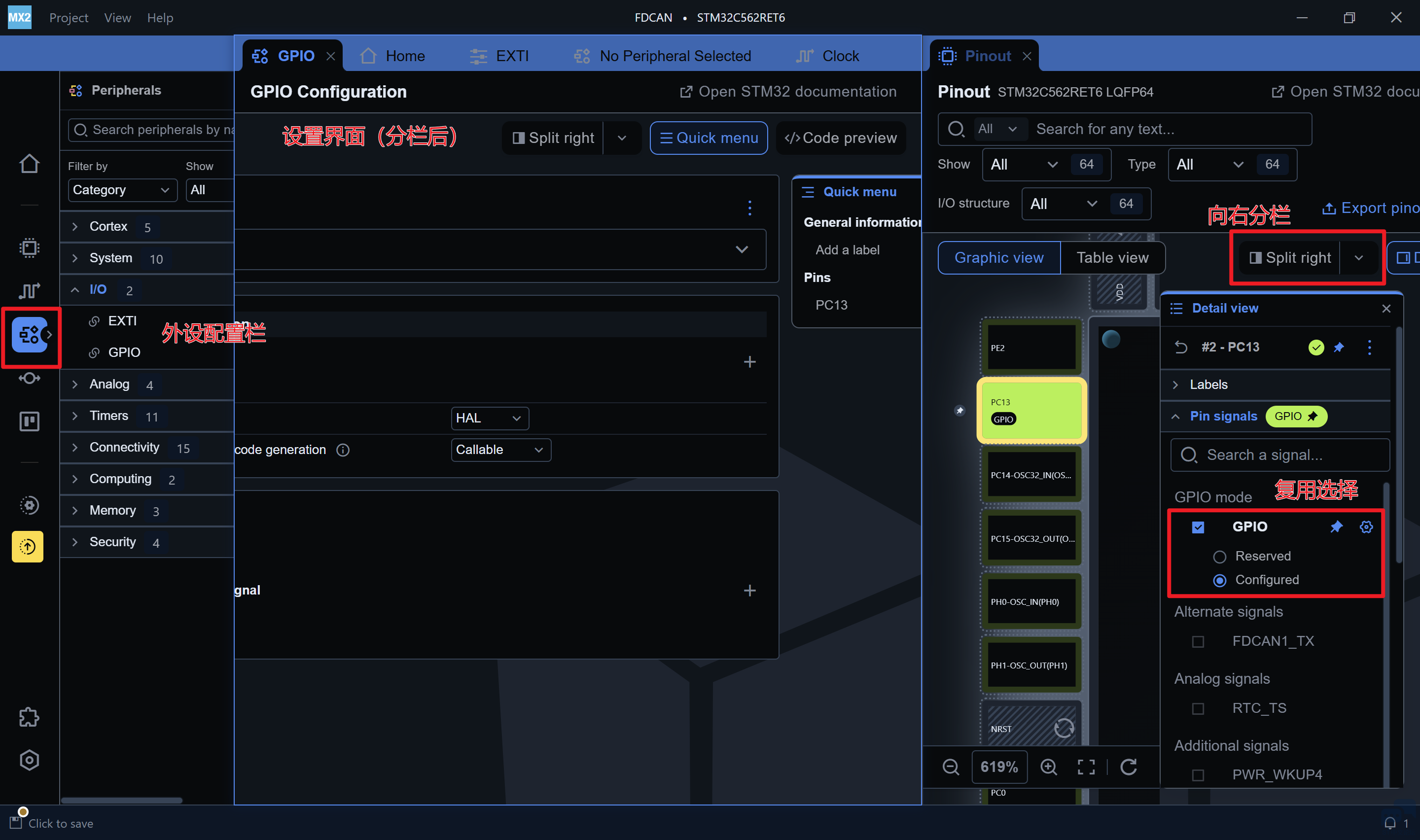Zoom in on the pinout graphic
This screenshot has width=1420, height=840.
pos(1049,767)
